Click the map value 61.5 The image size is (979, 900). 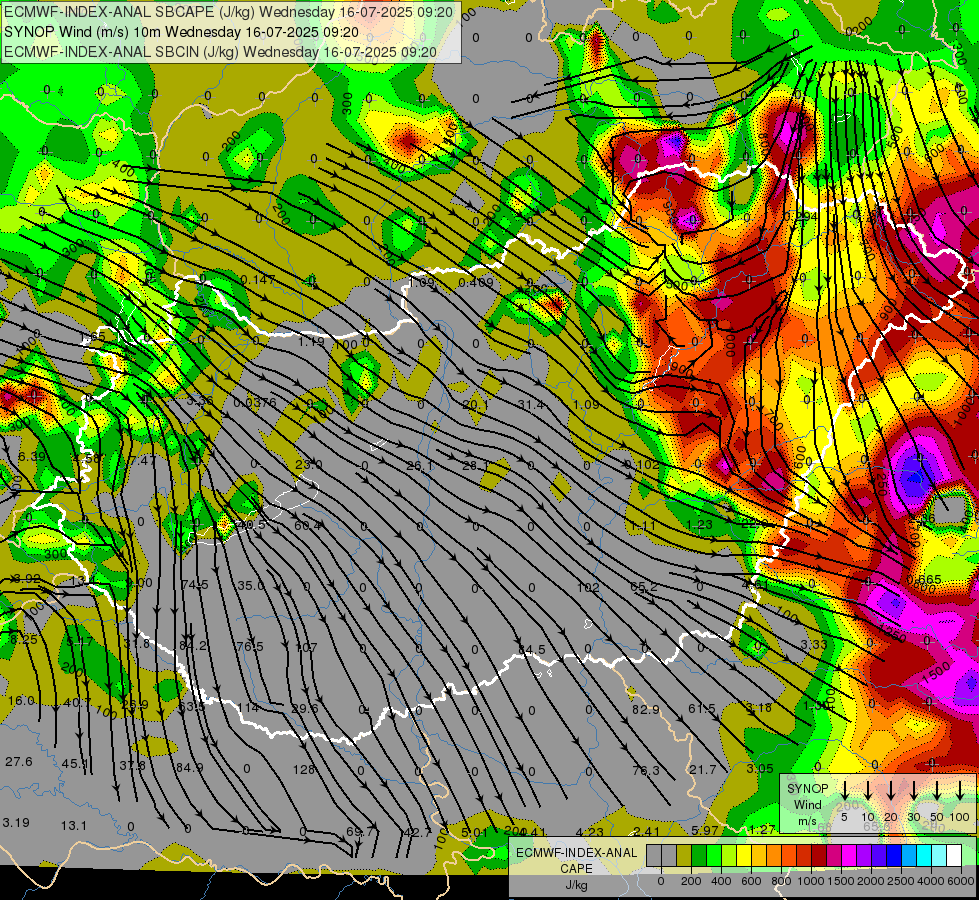click(x=702, y=708)
